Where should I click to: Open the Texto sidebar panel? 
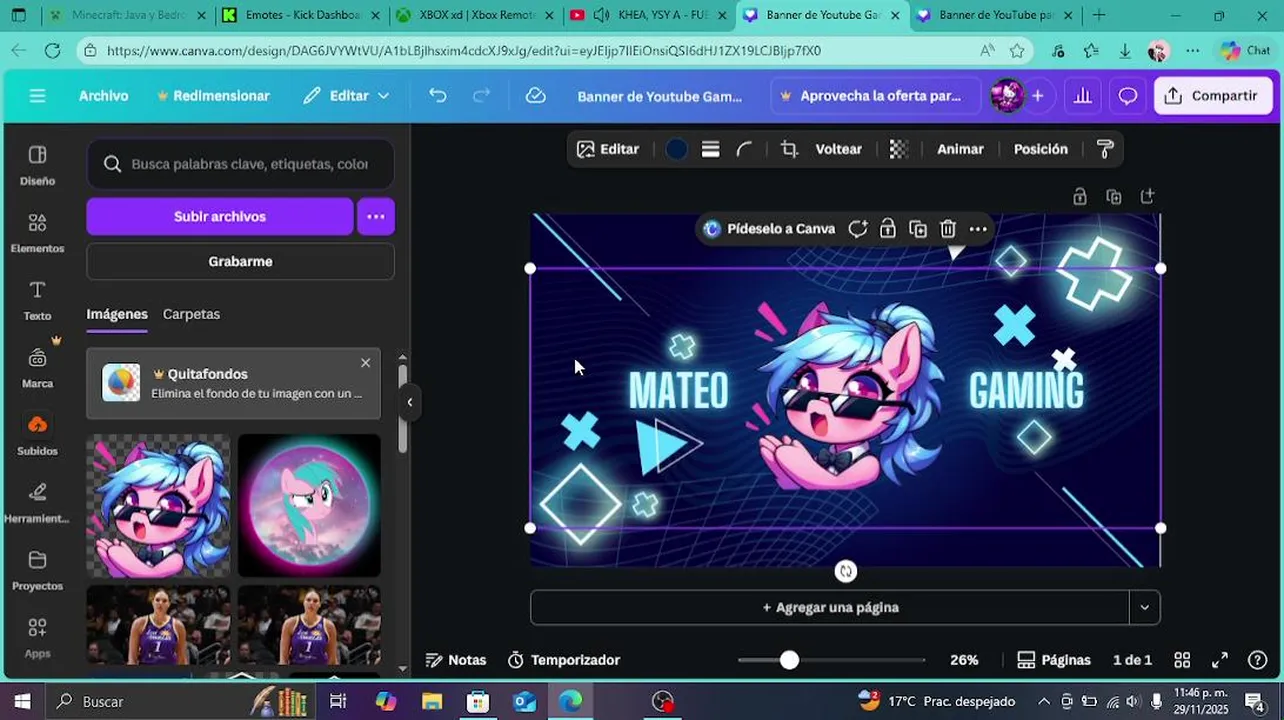(x=37, y=300)
